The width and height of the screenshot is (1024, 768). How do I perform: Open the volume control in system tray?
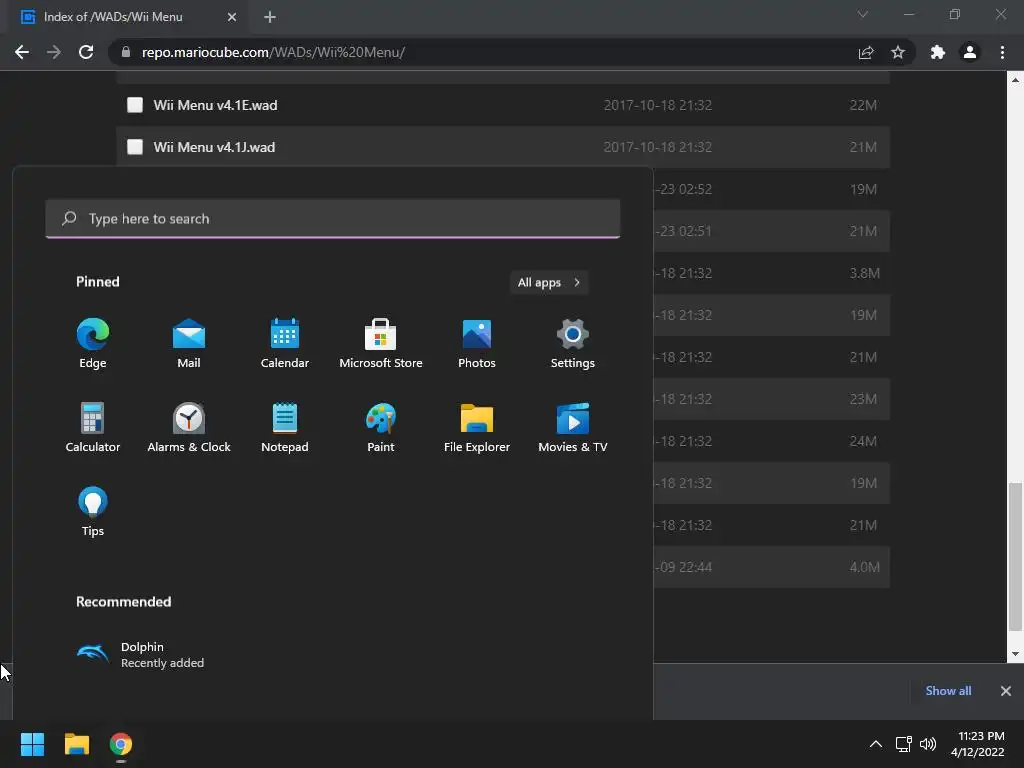click(x=928, y=744)
